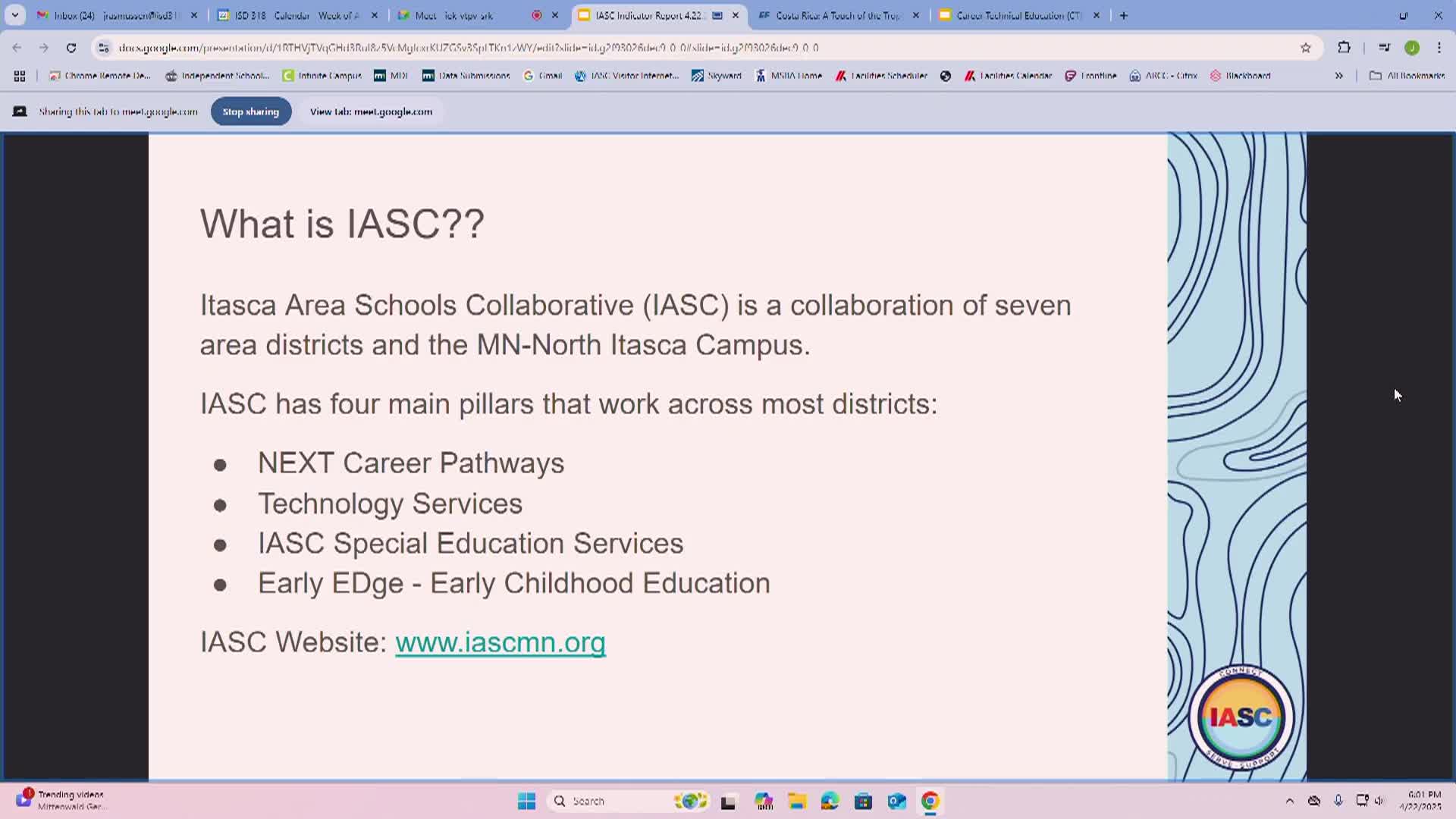This screenshot has width=1456, height=819.
Task: Go forward in browser history
Action: (44, 48)
